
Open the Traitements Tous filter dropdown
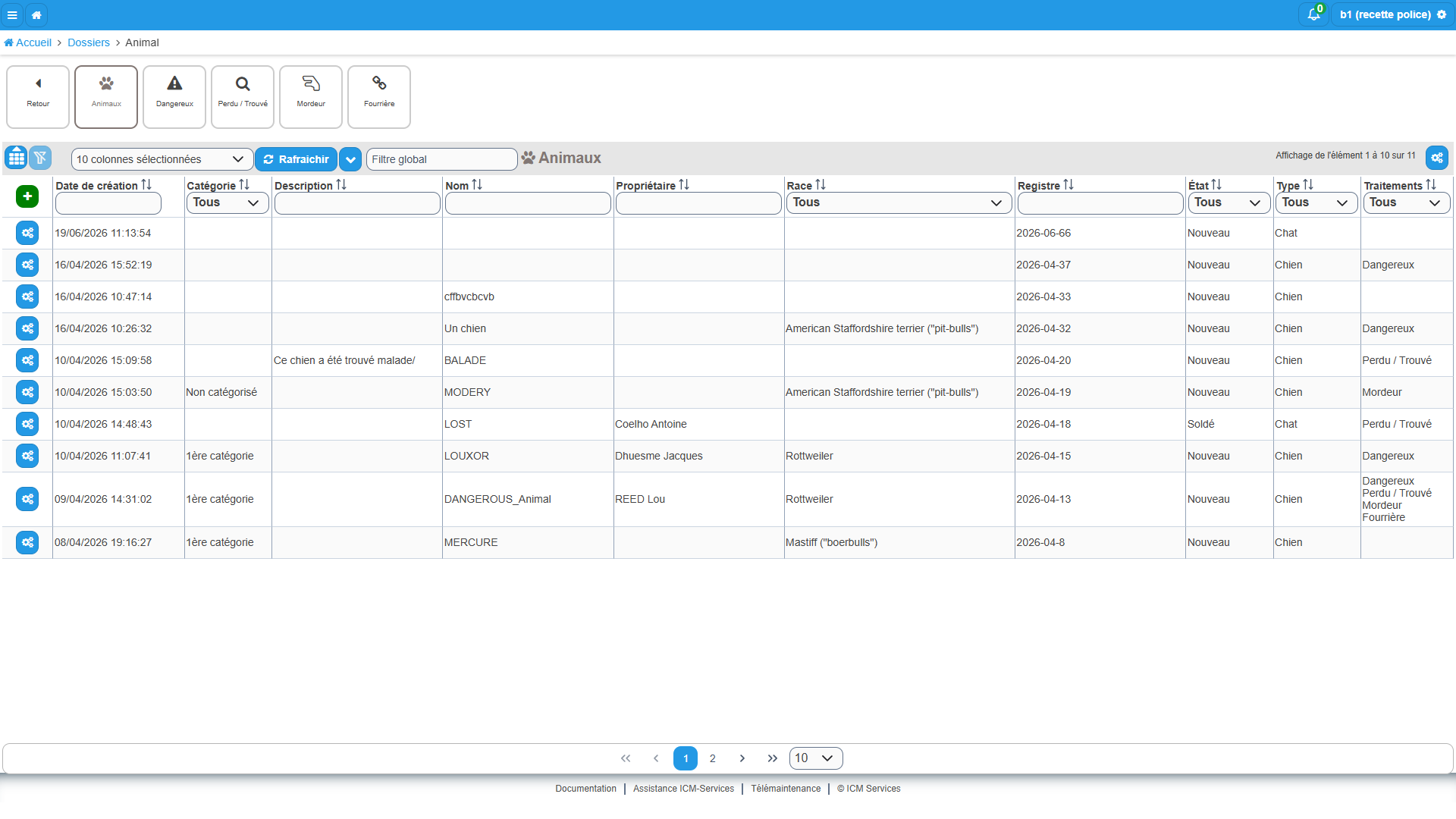1407,202
